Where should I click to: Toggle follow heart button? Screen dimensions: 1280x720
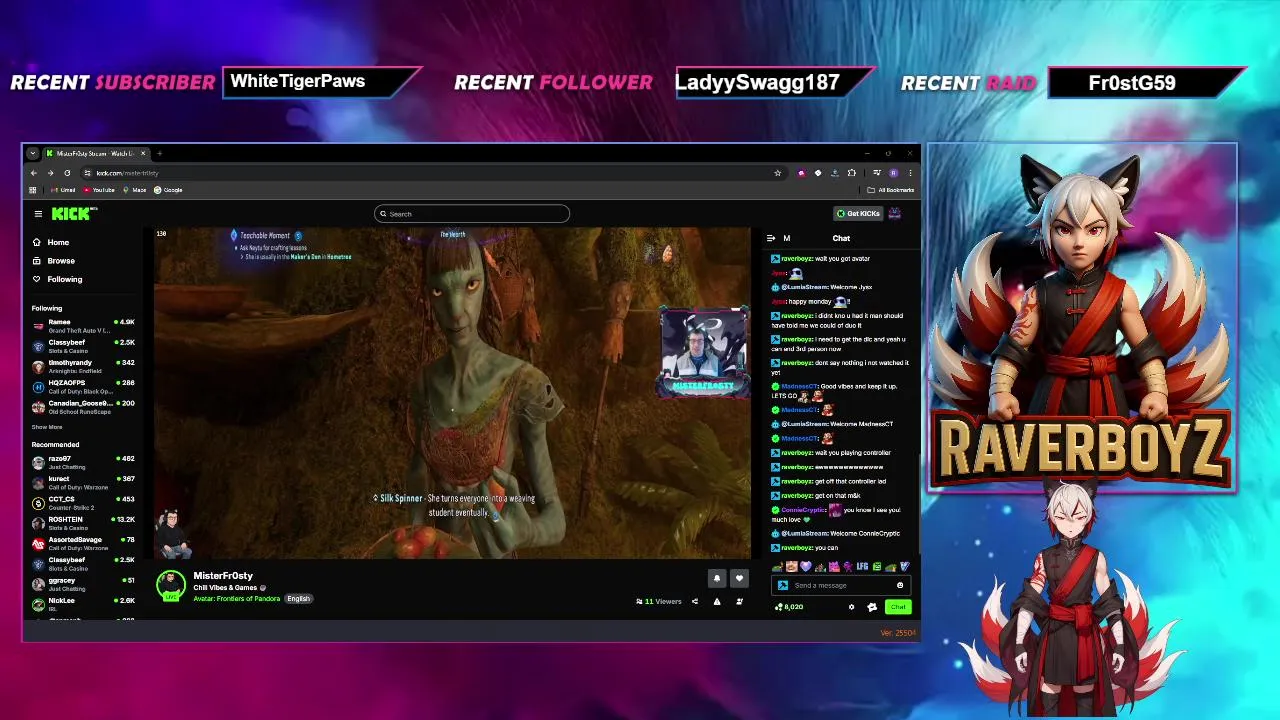(739, 578)
